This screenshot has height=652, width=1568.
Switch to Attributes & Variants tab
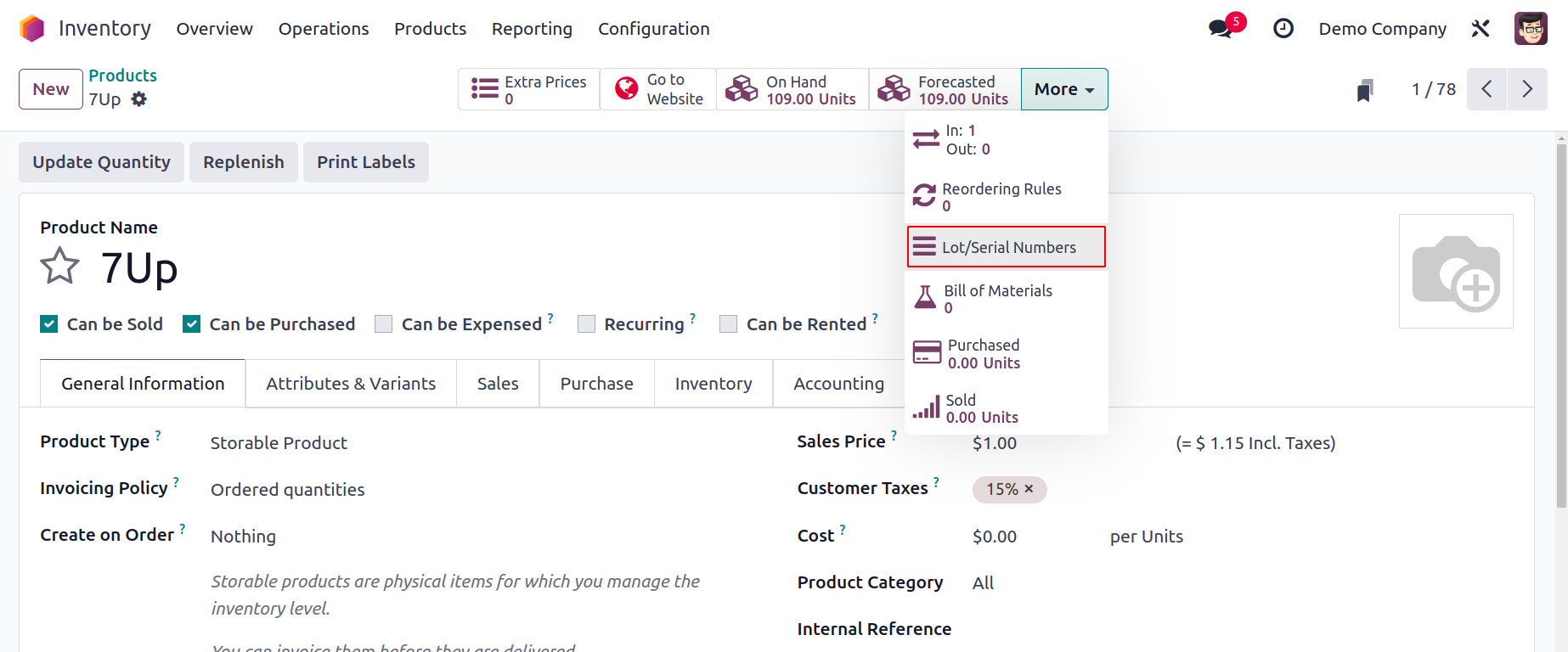coord(351,384)
